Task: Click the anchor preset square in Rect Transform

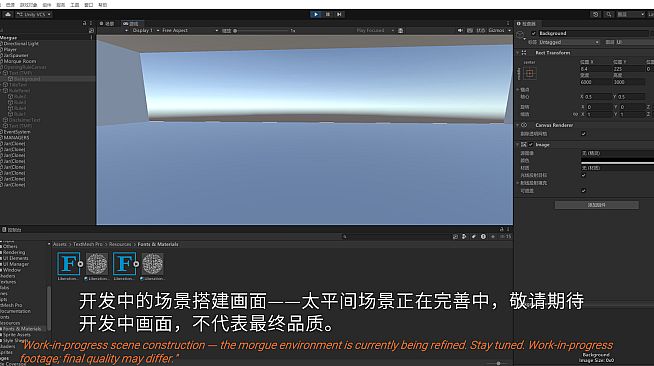Action: [530, 73]
